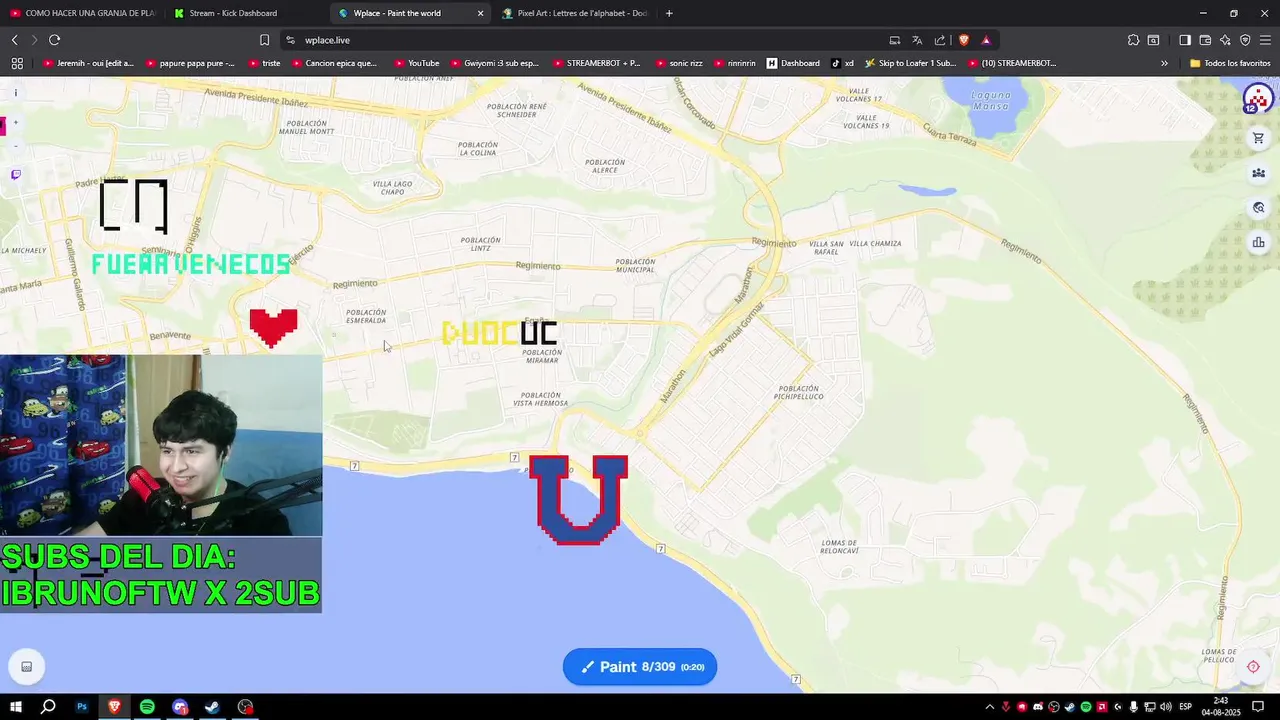
Task: Expand the system tray hidden icons arrow
Action: 989,707
